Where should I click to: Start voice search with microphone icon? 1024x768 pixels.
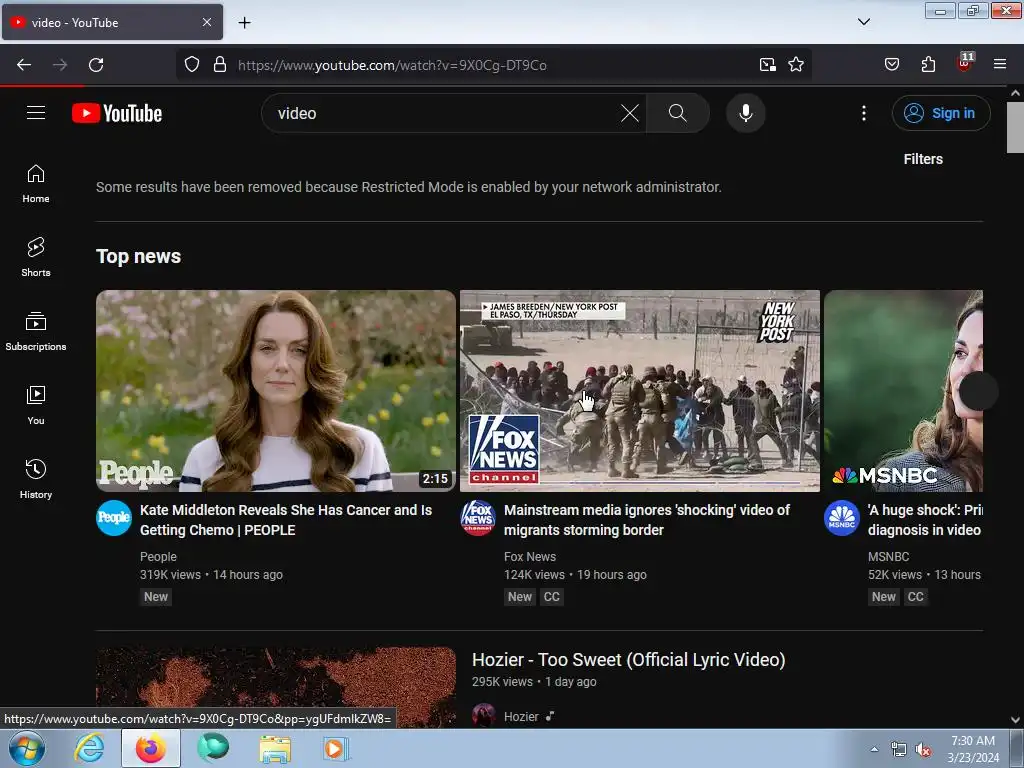746,113
